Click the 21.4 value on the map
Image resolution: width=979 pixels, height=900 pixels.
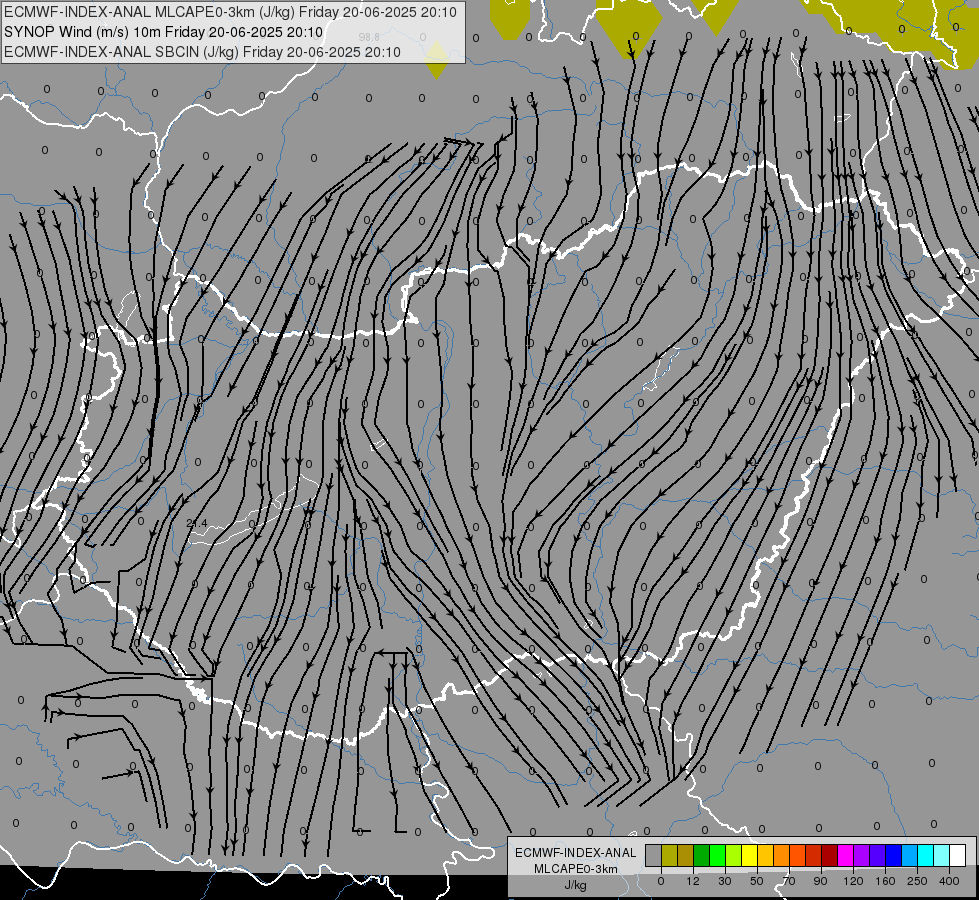[197, 523]
